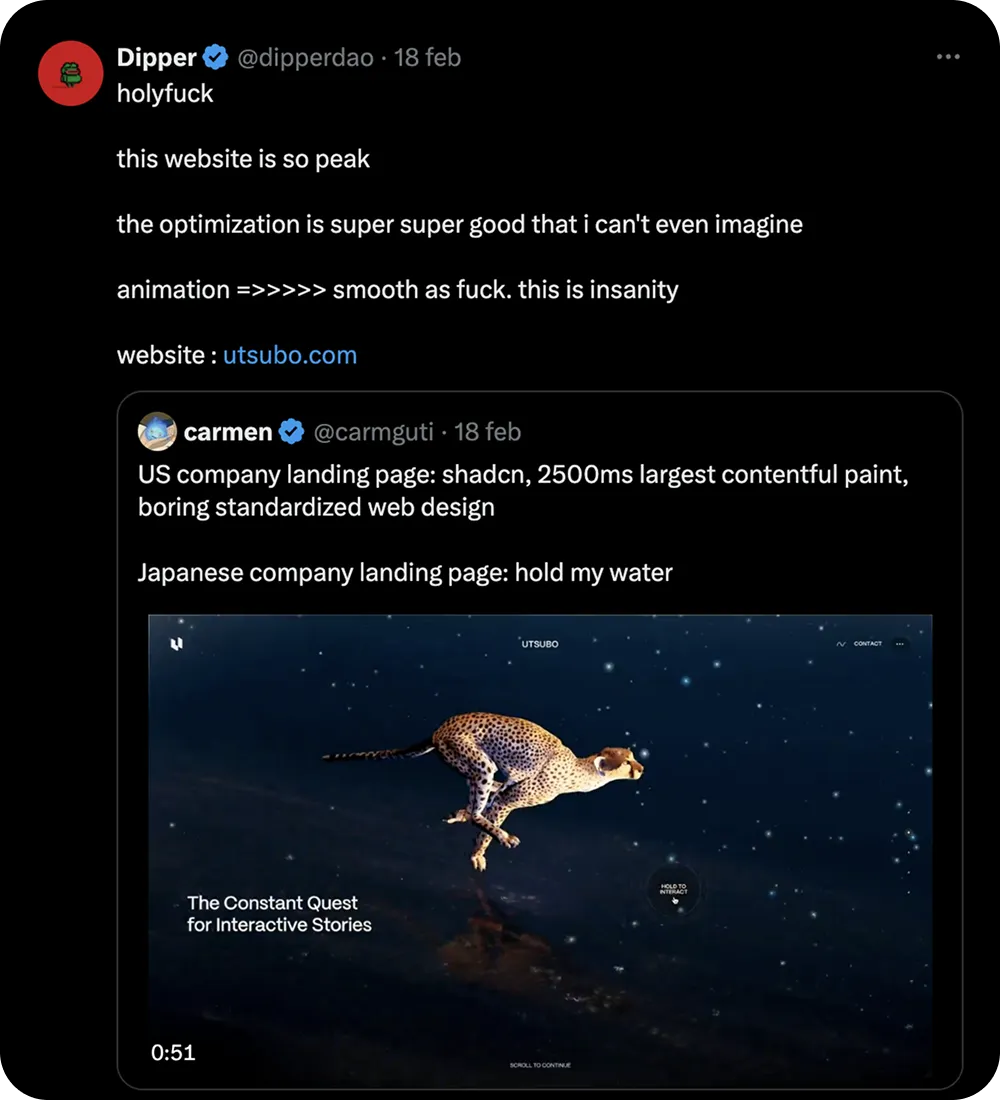This screenshot has width=1000, height=1100.
Task: Open the @dipperdao handle
Action: point(304,58)
